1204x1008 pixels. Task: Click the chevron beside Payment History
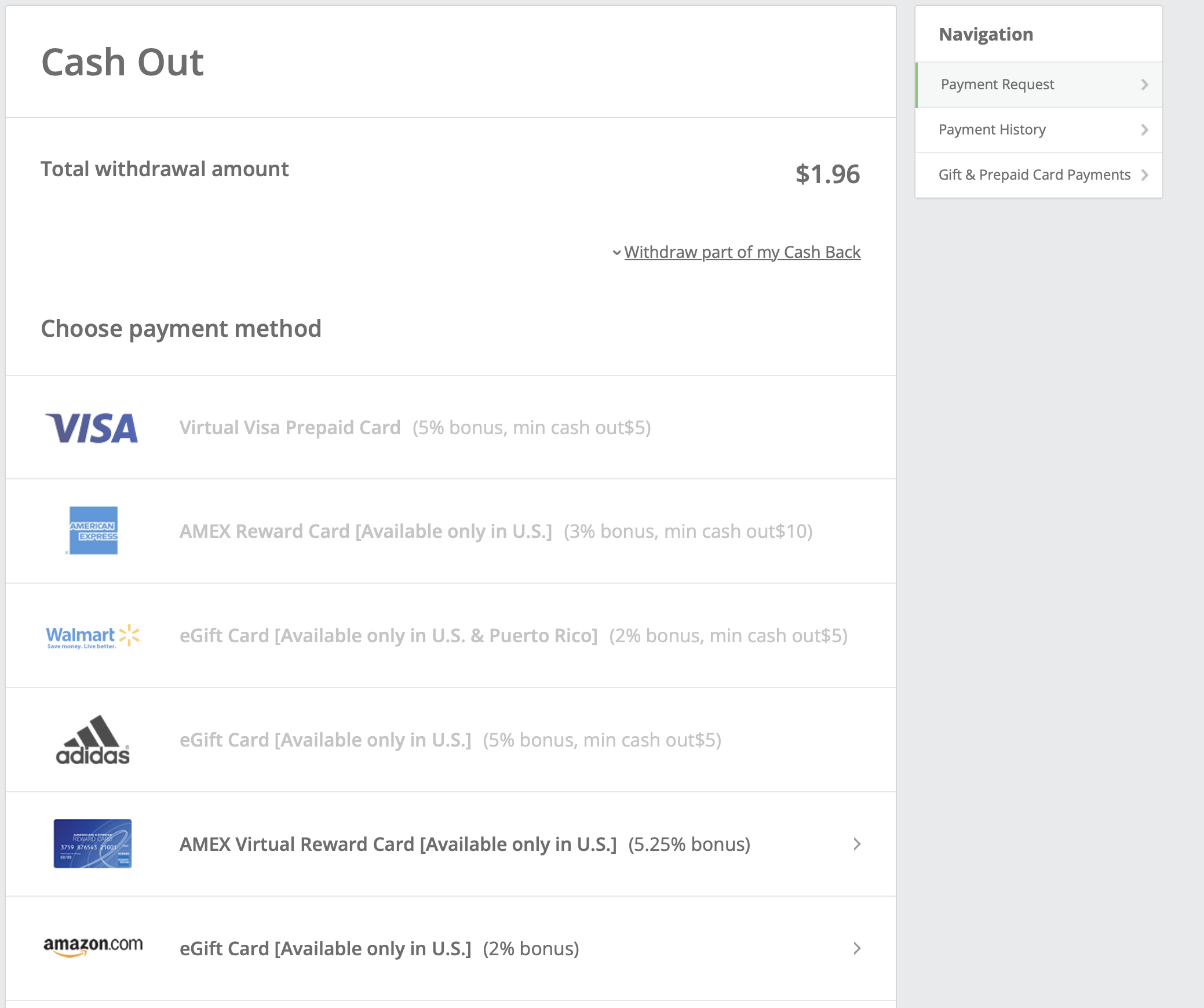click(x=1144, y=130)
